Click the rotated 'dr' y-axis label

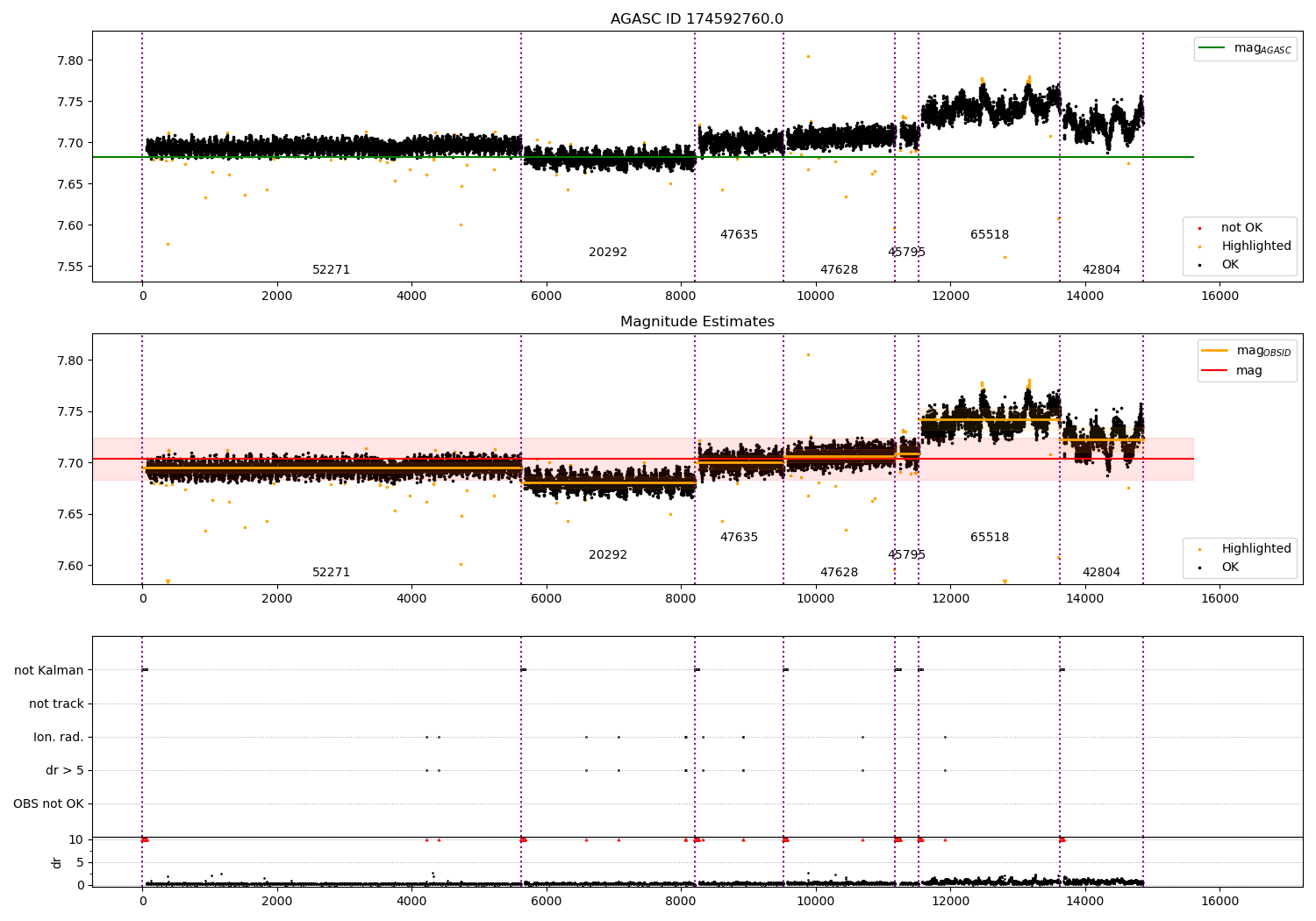click(57, 862)
